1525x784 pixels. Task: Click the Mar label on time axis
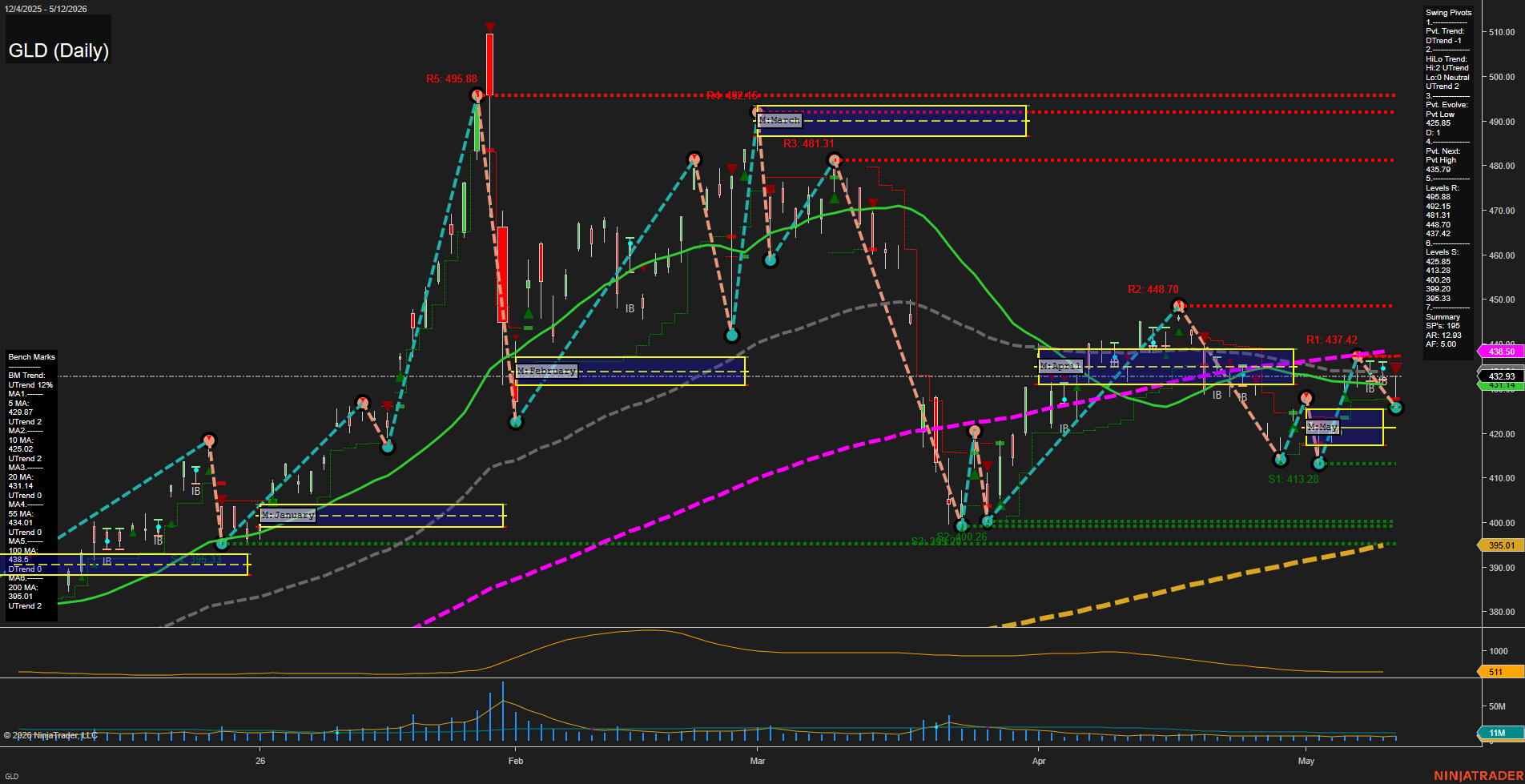[x=758, y=761]
